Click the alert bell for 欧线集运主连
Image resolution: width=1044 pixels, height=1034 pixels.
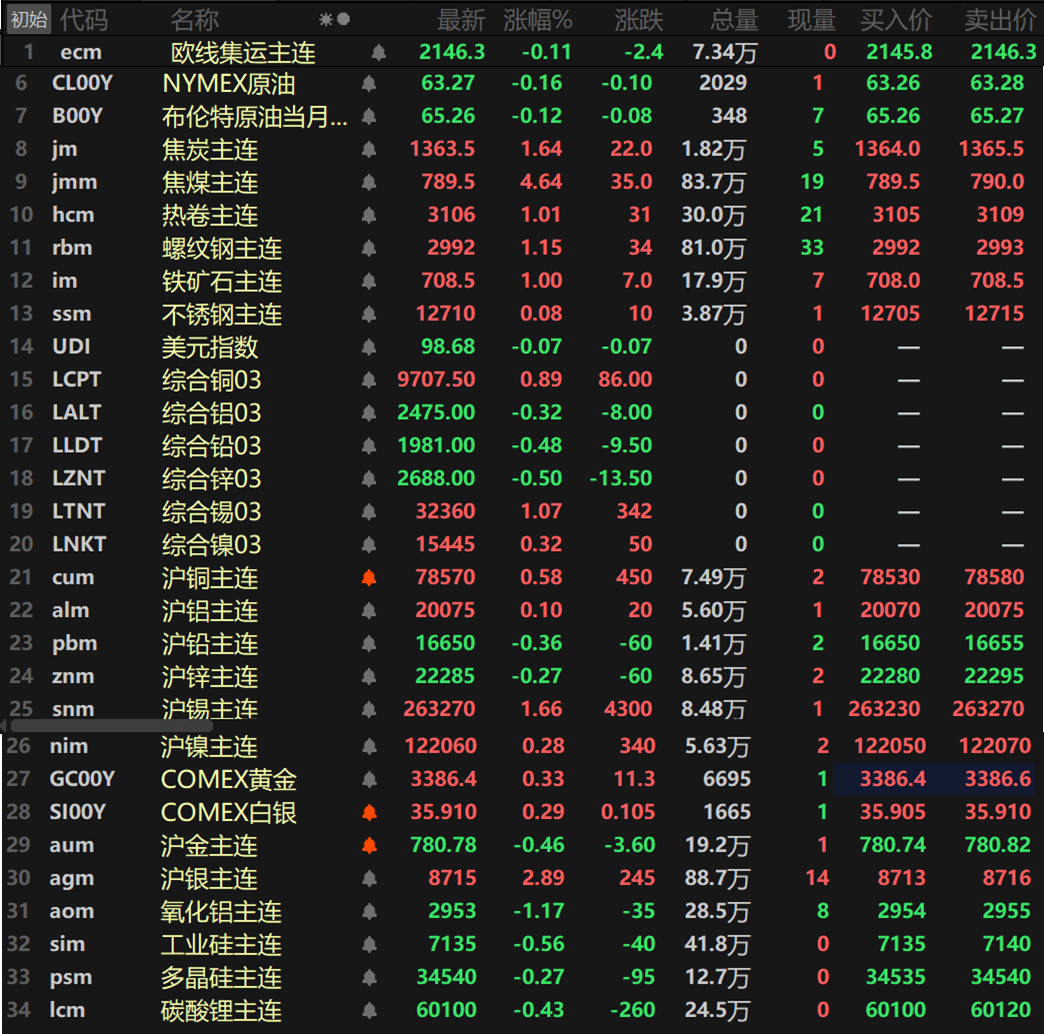[378, 53]
